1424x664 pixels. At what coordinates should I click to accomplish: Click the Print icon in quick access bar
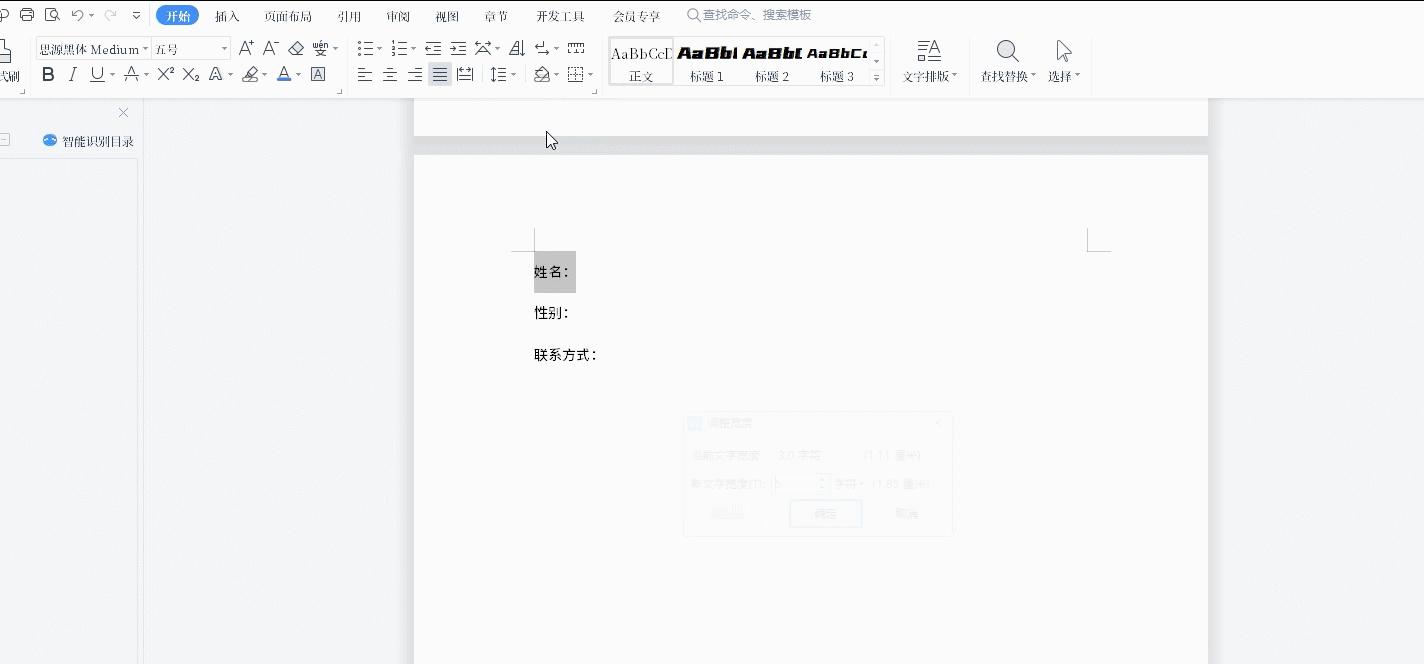[x=26, y=14]
